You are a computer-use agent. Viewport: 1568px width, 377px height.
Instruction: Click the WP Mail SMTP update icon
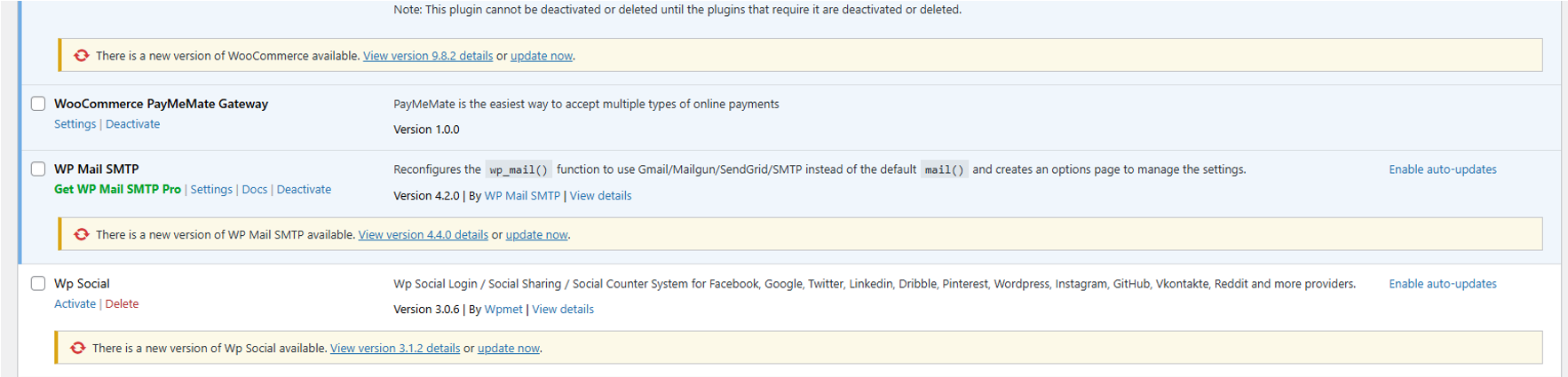pyautogui.click(x=82, y=235)
